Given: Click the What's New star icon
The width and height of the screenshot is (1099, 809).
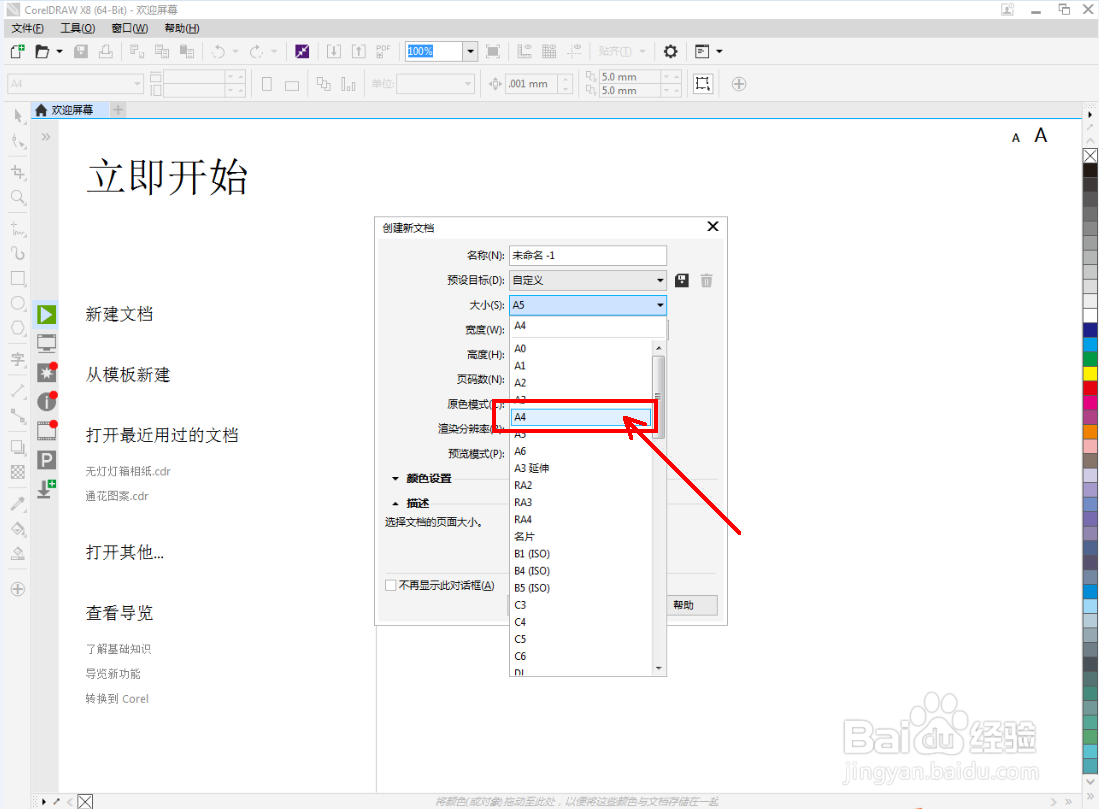Looking at the screenshot, I should click(x=46, y=372).
